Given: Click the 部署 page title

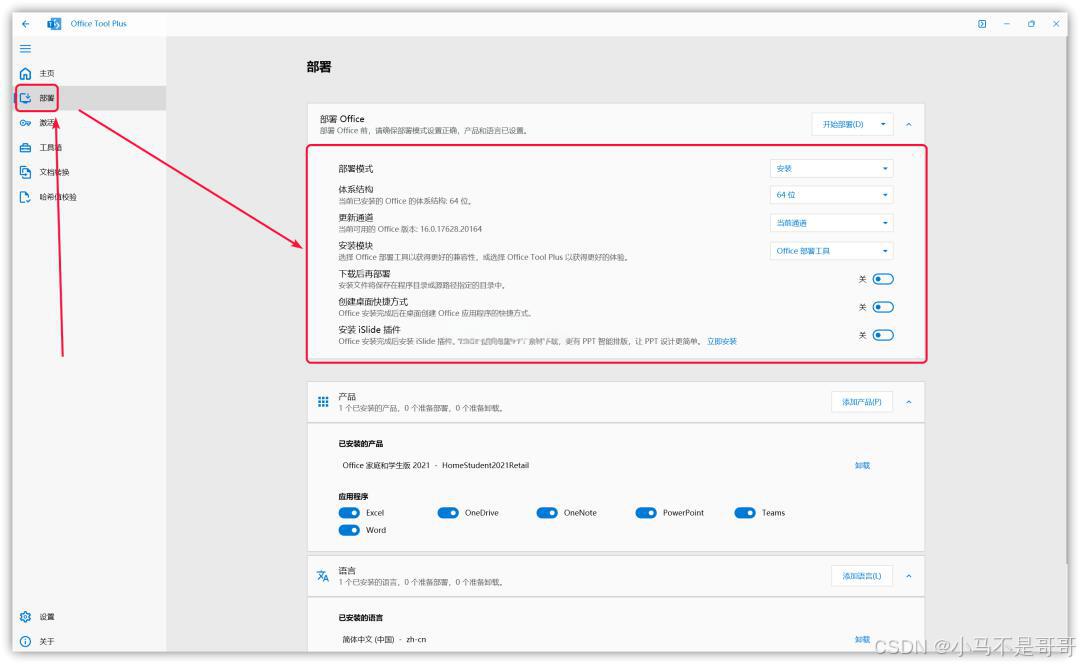Looking at the screenshot, I should coord(319,67).
